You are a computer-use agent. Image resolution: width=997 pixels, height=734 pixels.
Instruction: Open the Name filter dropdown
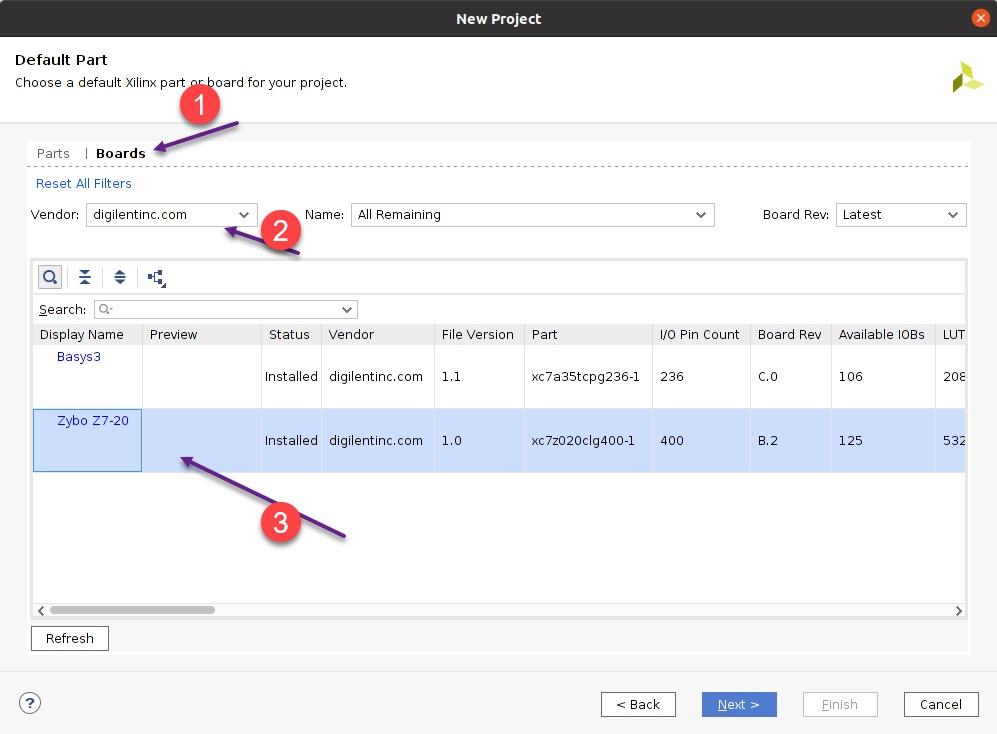click(532, 214)
